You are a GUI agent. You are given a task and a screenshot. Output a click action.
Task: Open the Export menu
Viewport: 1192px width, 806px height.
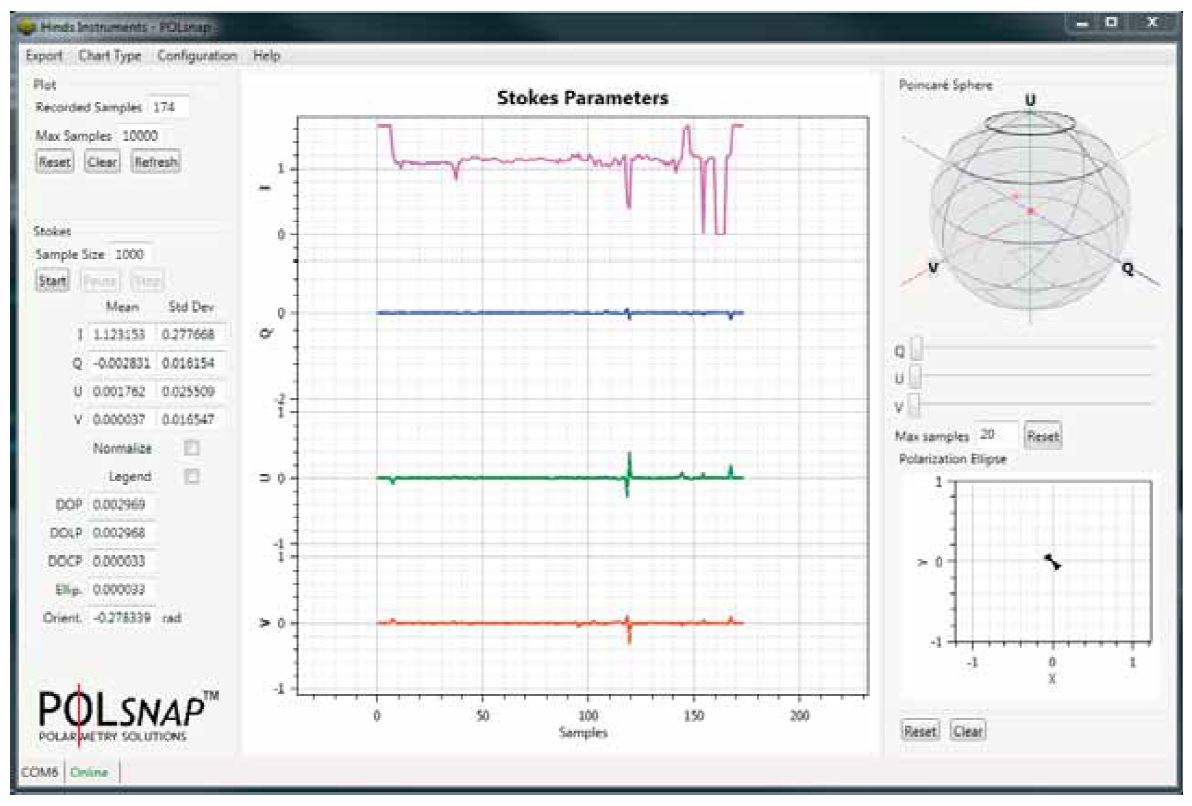click(44, 56)
